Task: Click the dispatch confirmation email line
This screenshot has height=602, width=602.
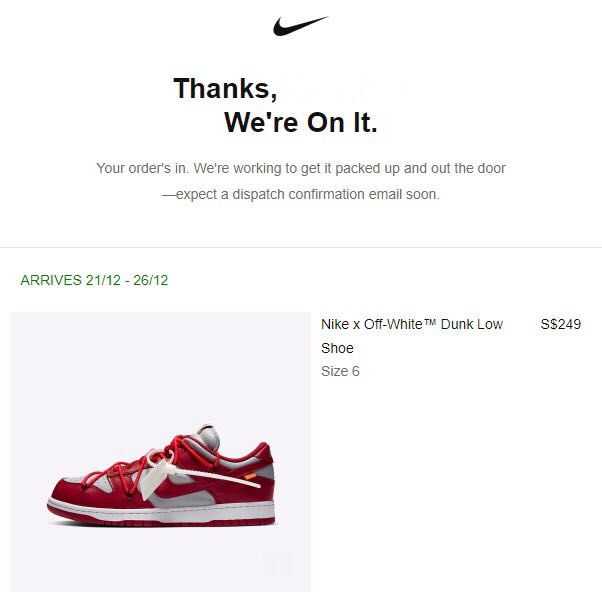Action: pyautogui.click(x=300, y=194)
